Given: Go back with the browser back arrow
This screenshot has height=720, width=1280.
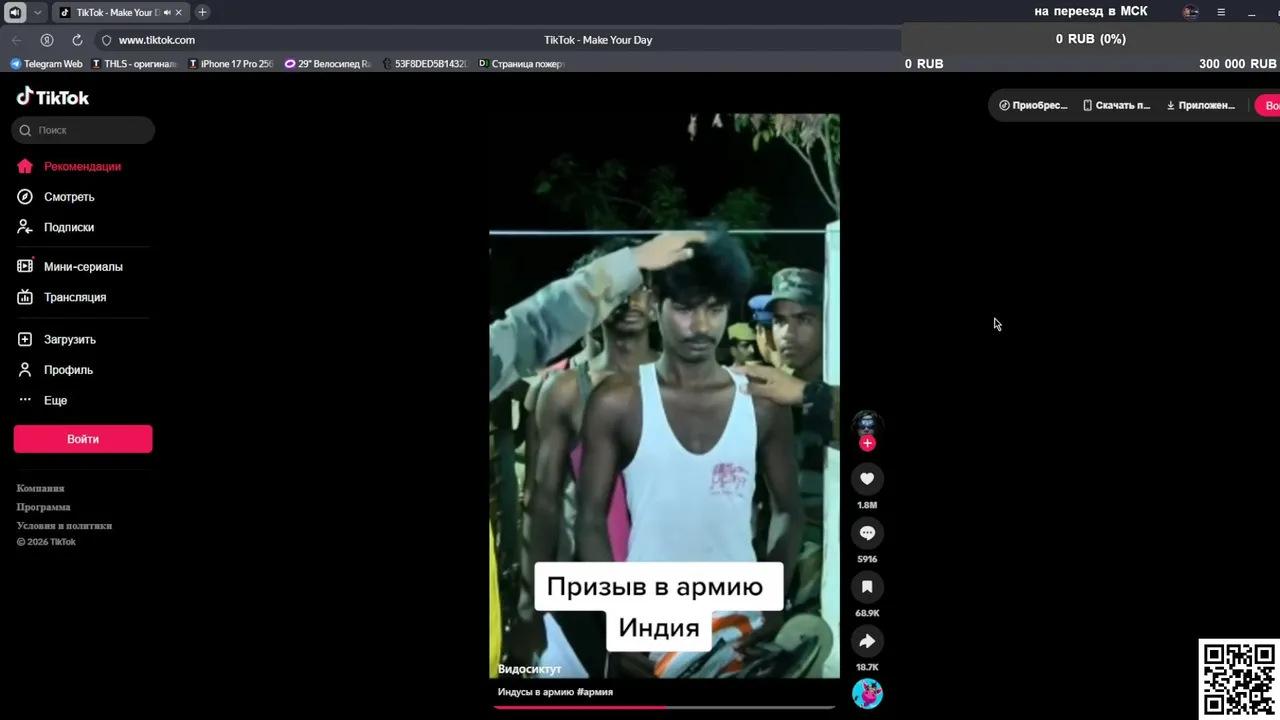Looking at the screenshot, I should tap(17, 40).
